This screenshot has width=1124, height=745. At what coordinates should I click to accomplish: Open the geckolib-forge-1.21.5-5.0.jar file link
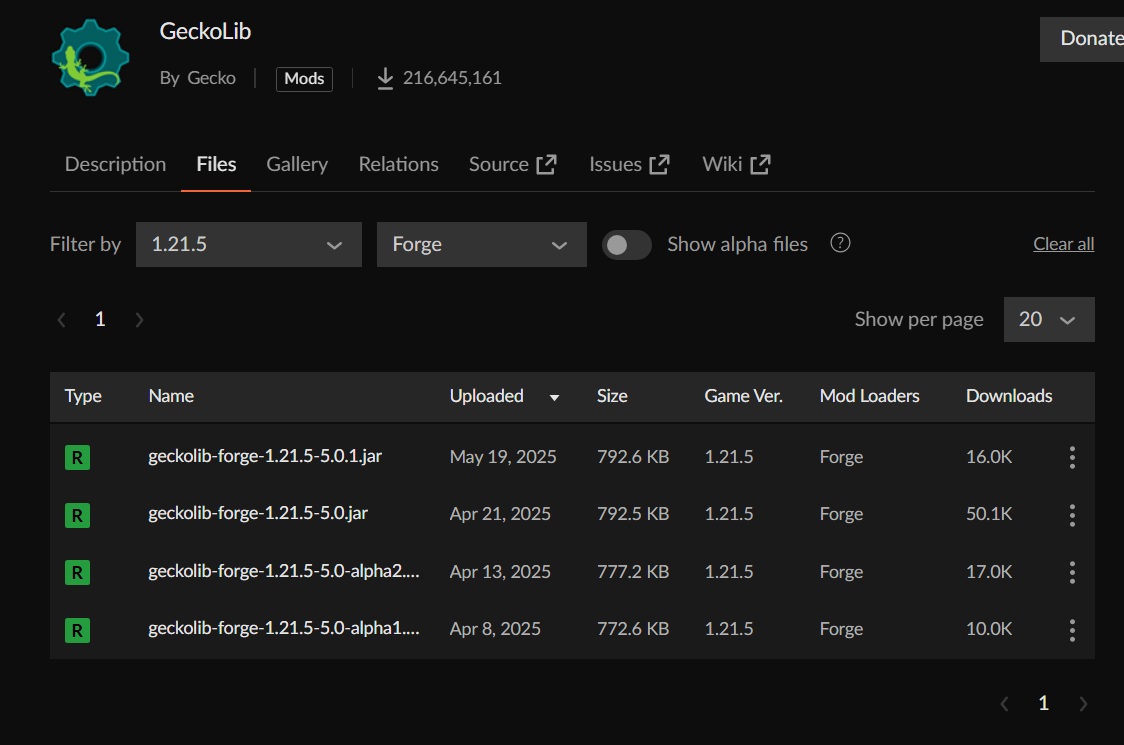tap(258, 513)
